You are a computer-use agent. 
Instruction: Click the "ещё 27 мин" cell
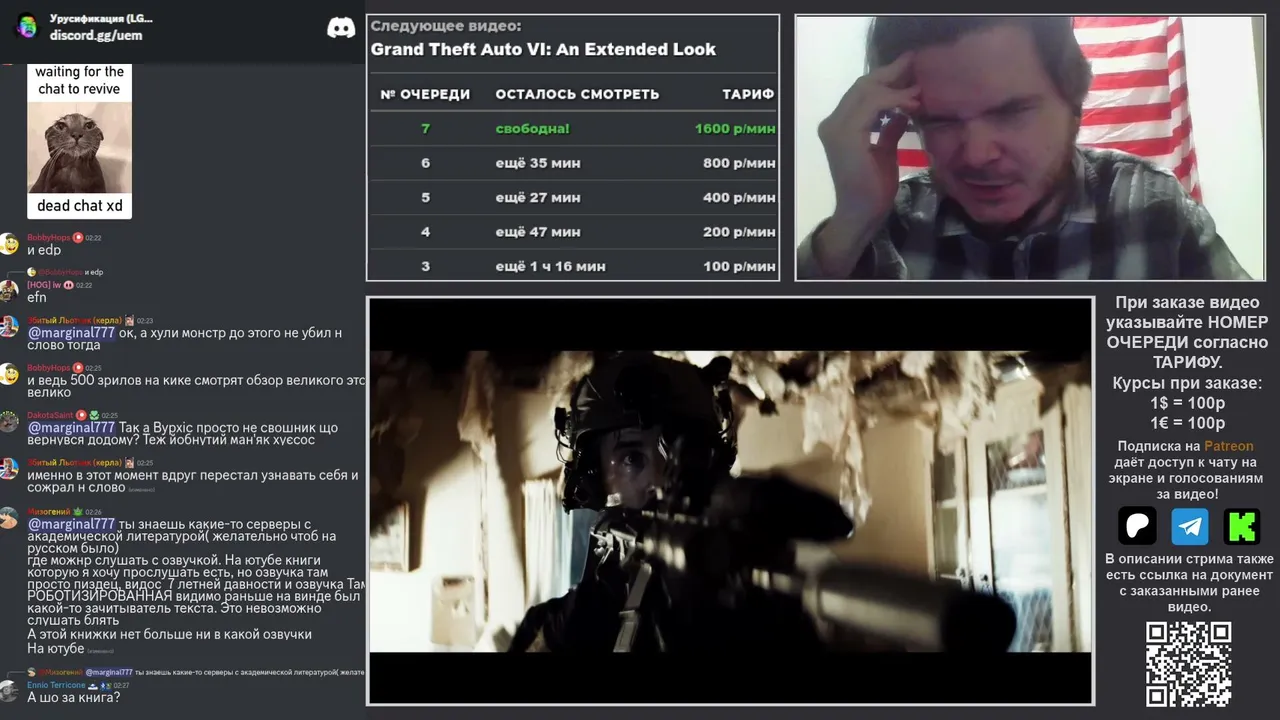(x=538, y=197)
